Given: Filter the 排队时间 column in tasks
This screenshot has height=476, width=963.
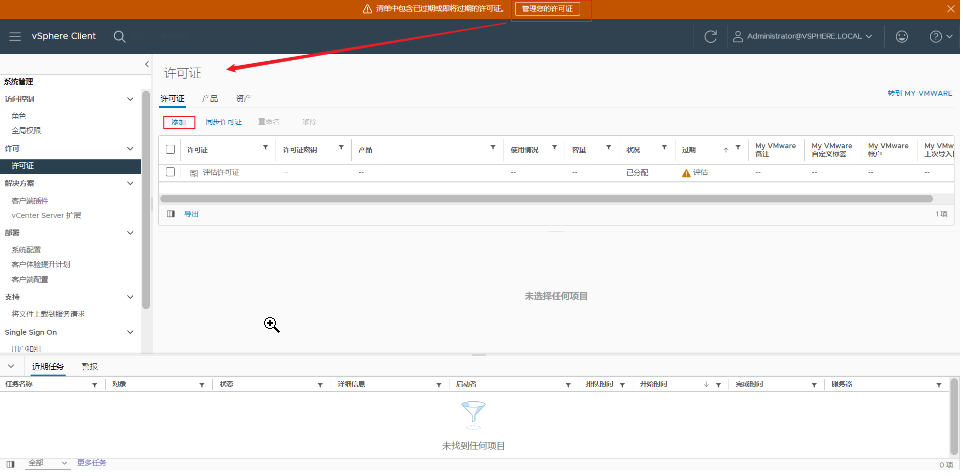Looking at the screenshot, I should click(622, 384).
